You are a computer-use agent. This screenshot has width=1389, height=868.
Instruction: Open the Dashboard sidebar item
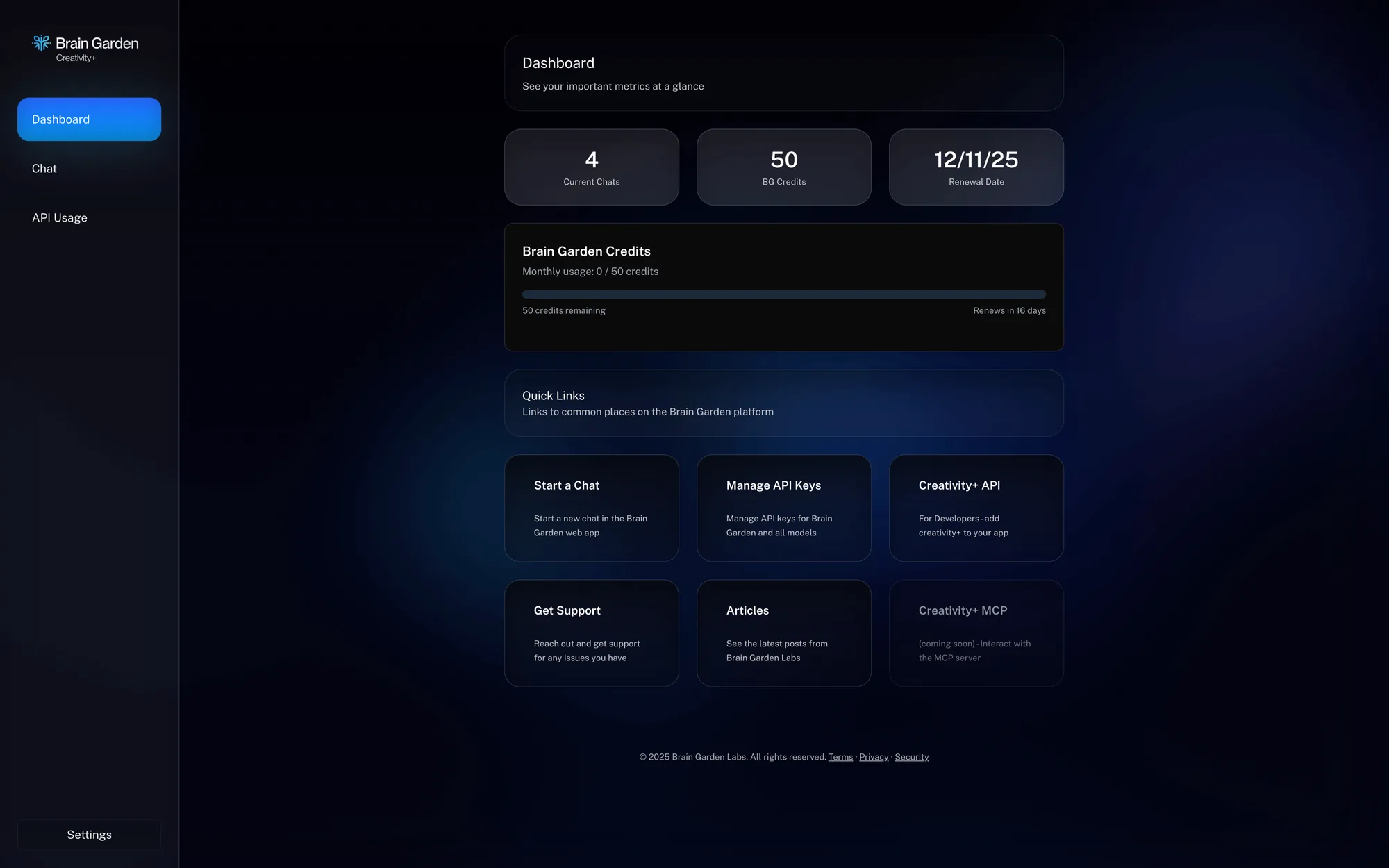(x=89, y=119)
